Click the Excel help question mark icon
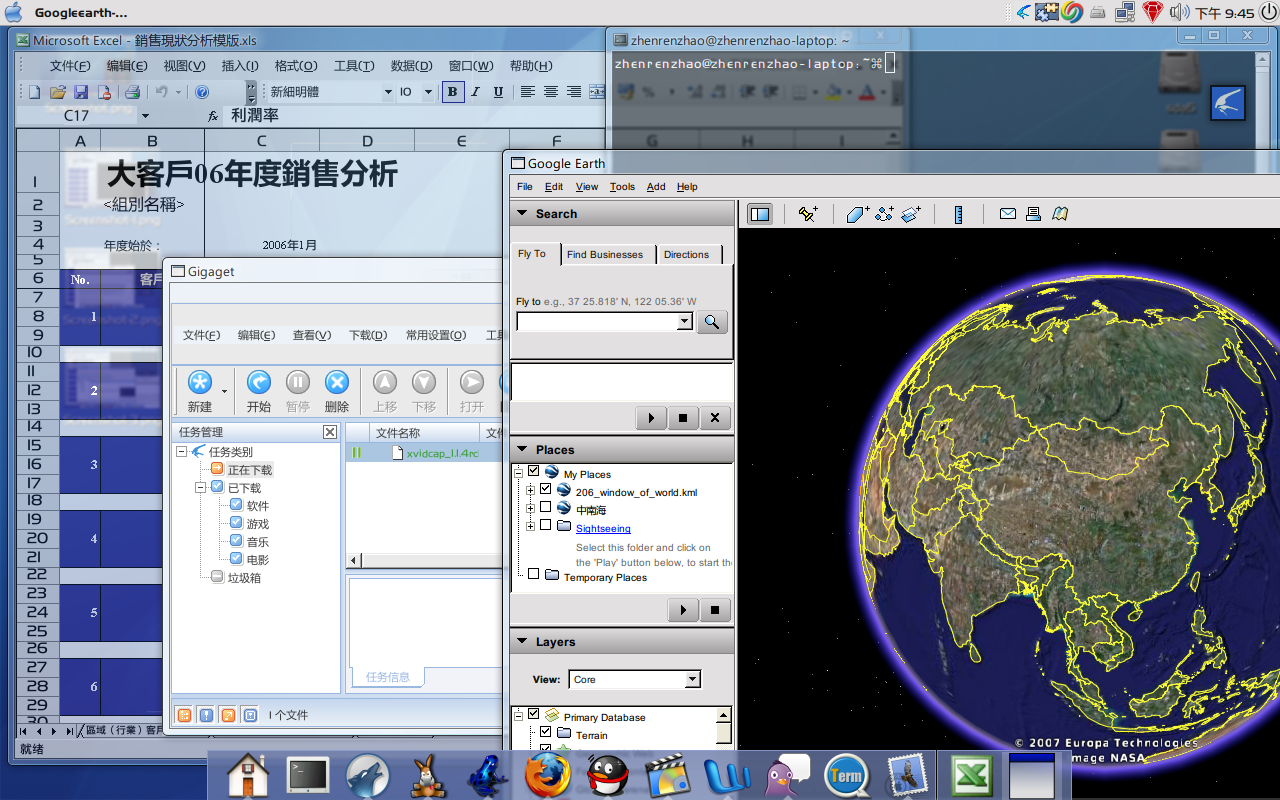 pos(202,92)
